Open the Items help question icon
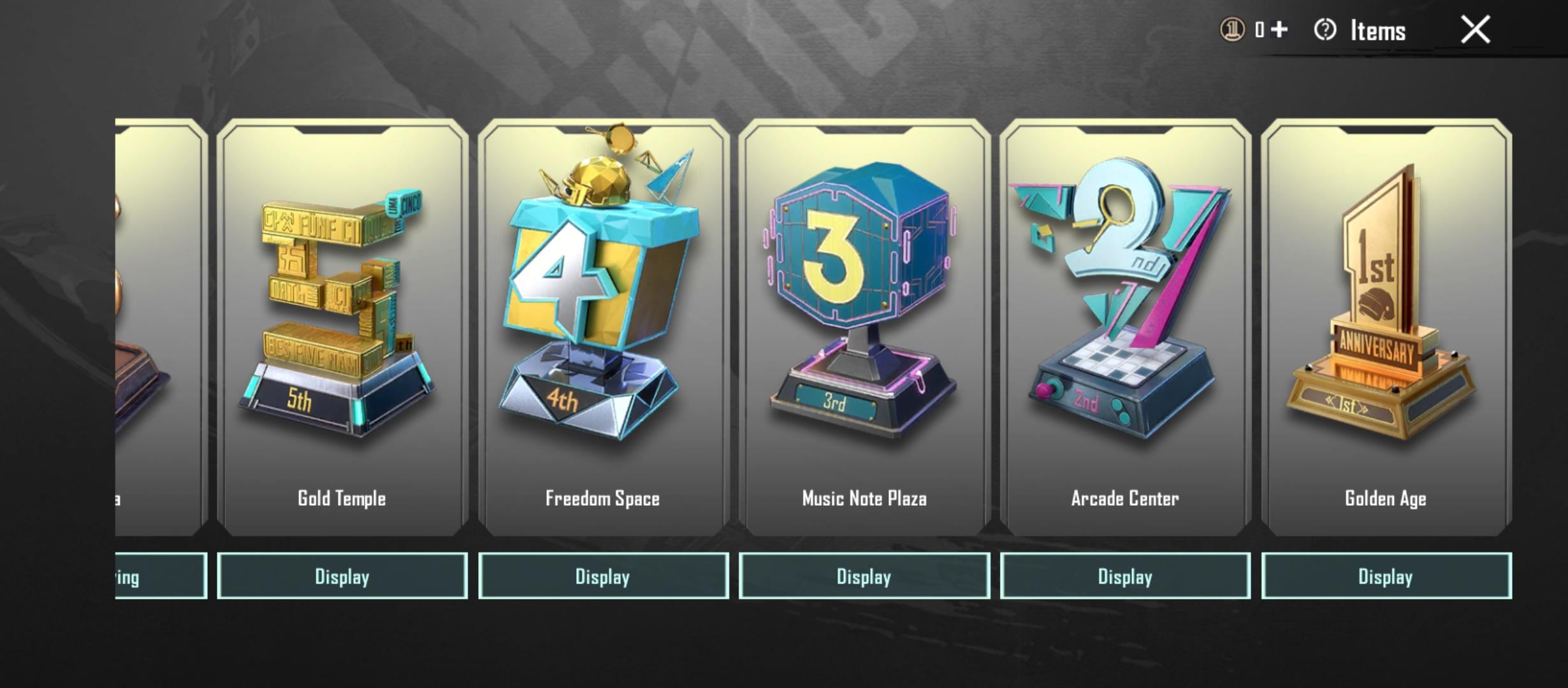Screen dimensions: 1568x688 (1325, 30)
